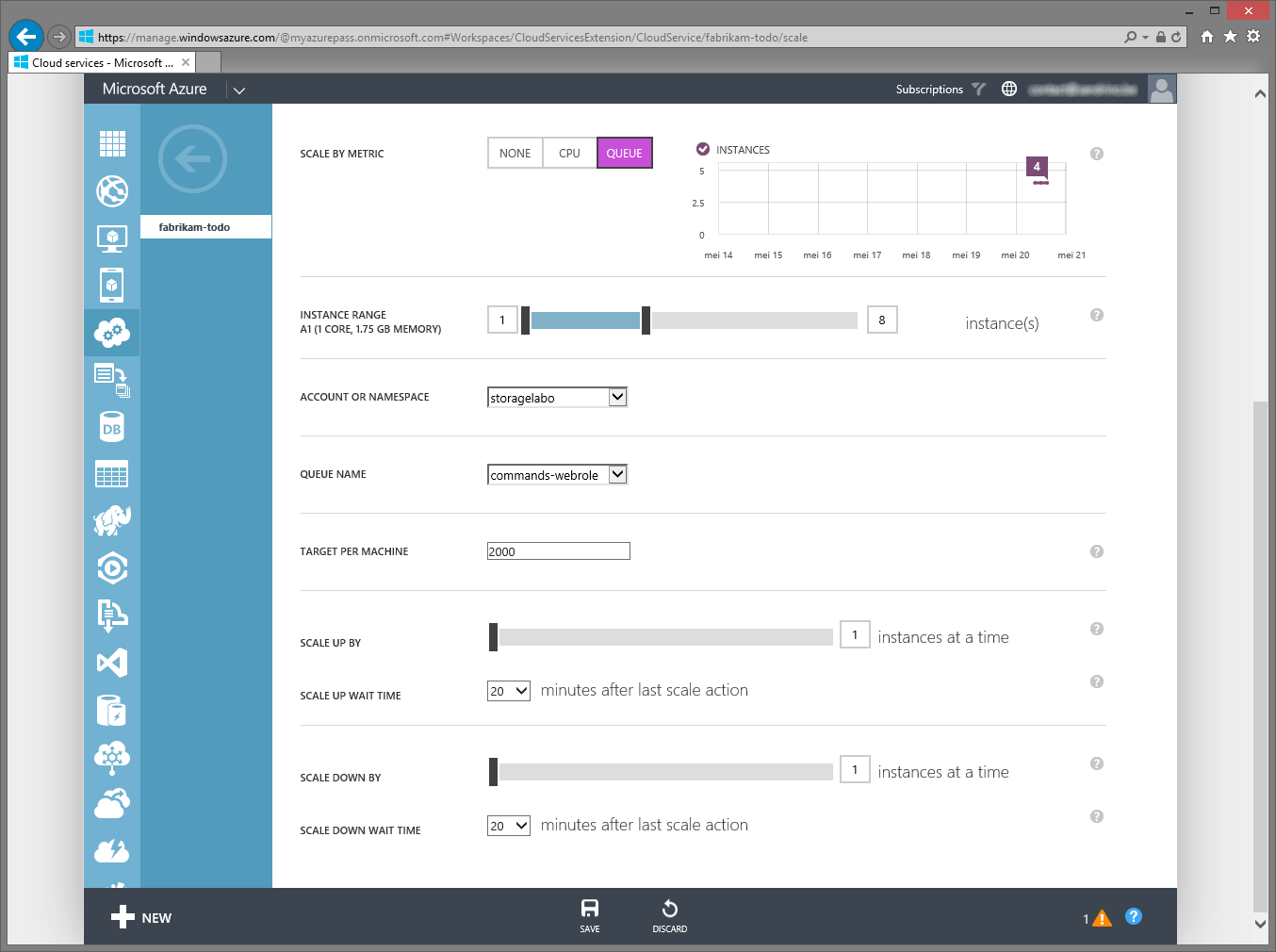Click the Scale Down By instances value box
The height and width of the screenshot is (952, 1276).
pos(855,769)
